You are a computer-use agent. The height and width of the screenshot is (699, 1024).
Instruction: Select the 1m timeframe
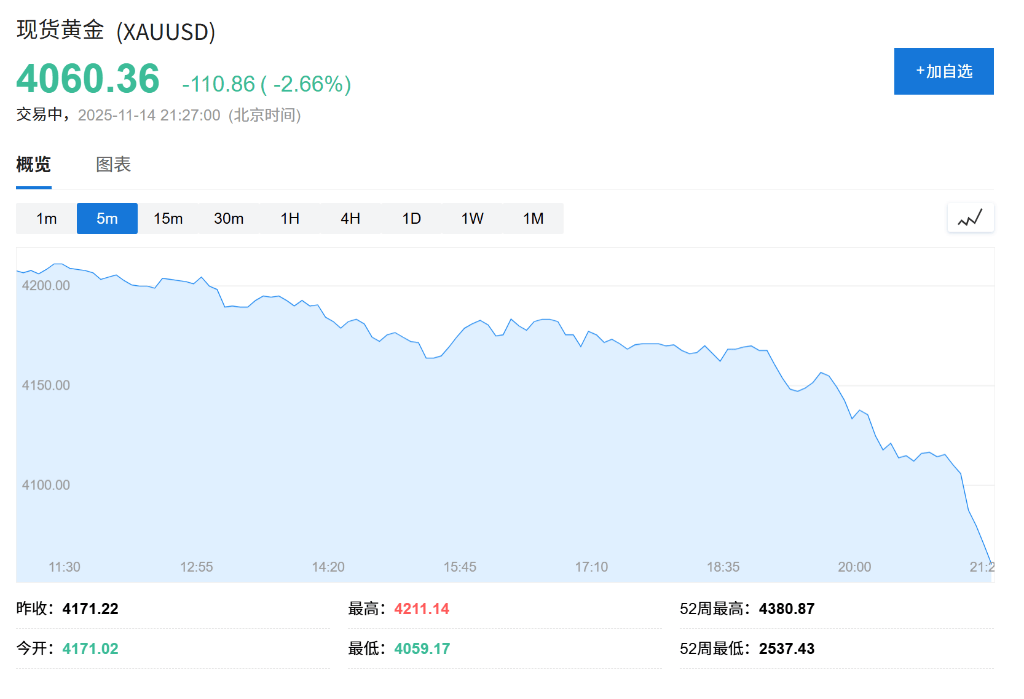[x=47, y=218]
